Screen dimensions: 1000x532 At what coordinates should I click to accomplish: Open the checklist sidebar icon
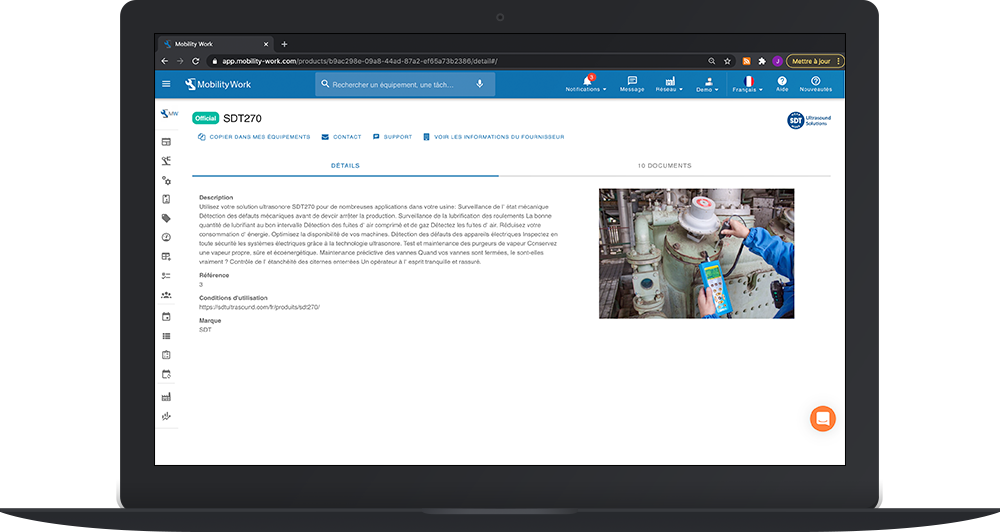(166, 276)
